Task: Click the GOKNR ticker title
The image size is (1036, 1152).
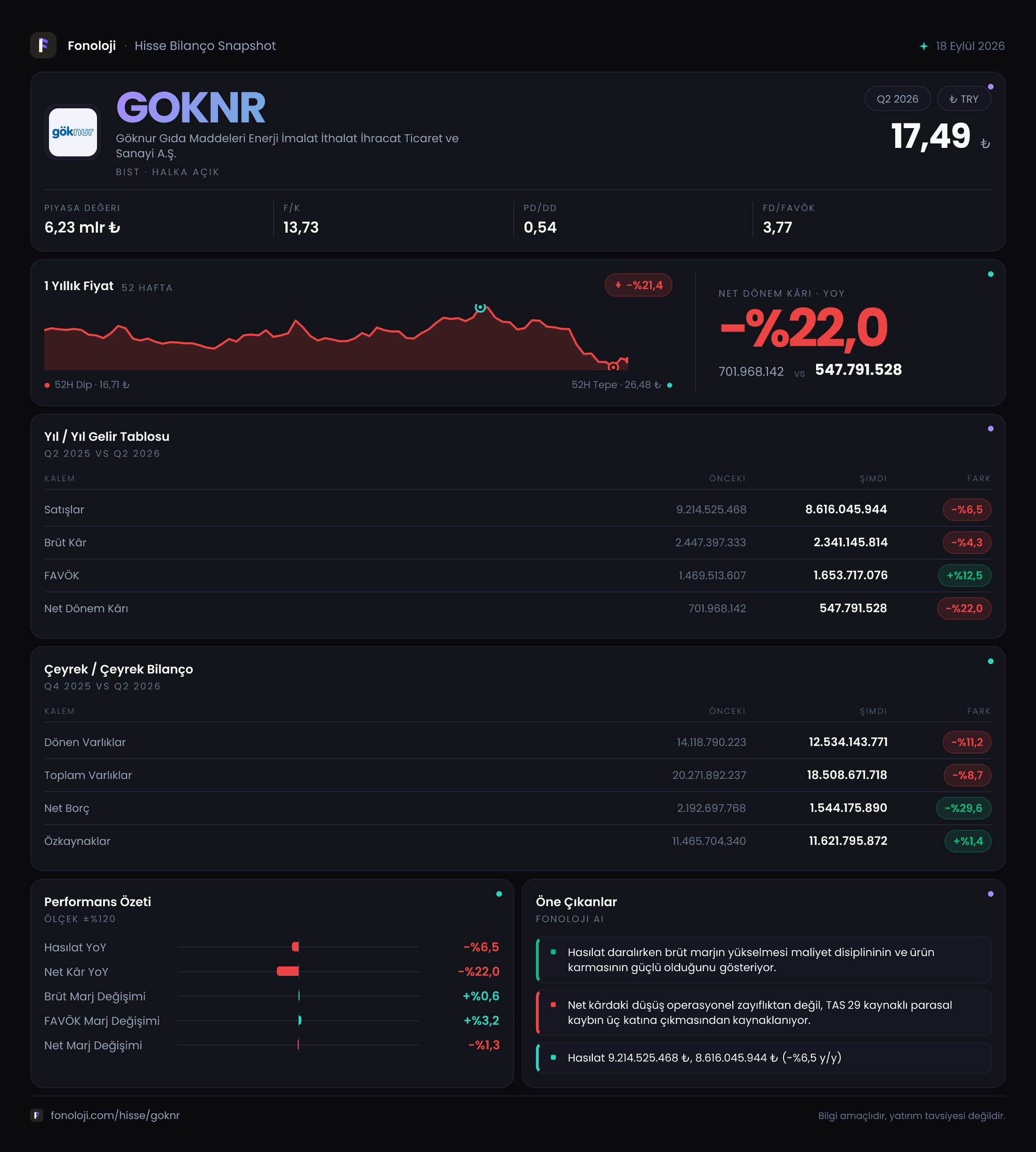Action: point(191,107)
